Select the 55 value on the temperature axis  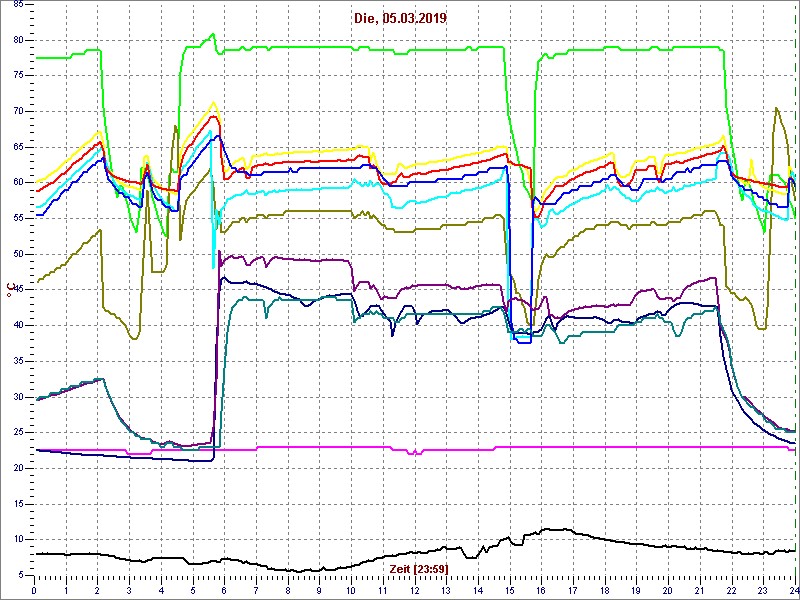tap(17, 218)
